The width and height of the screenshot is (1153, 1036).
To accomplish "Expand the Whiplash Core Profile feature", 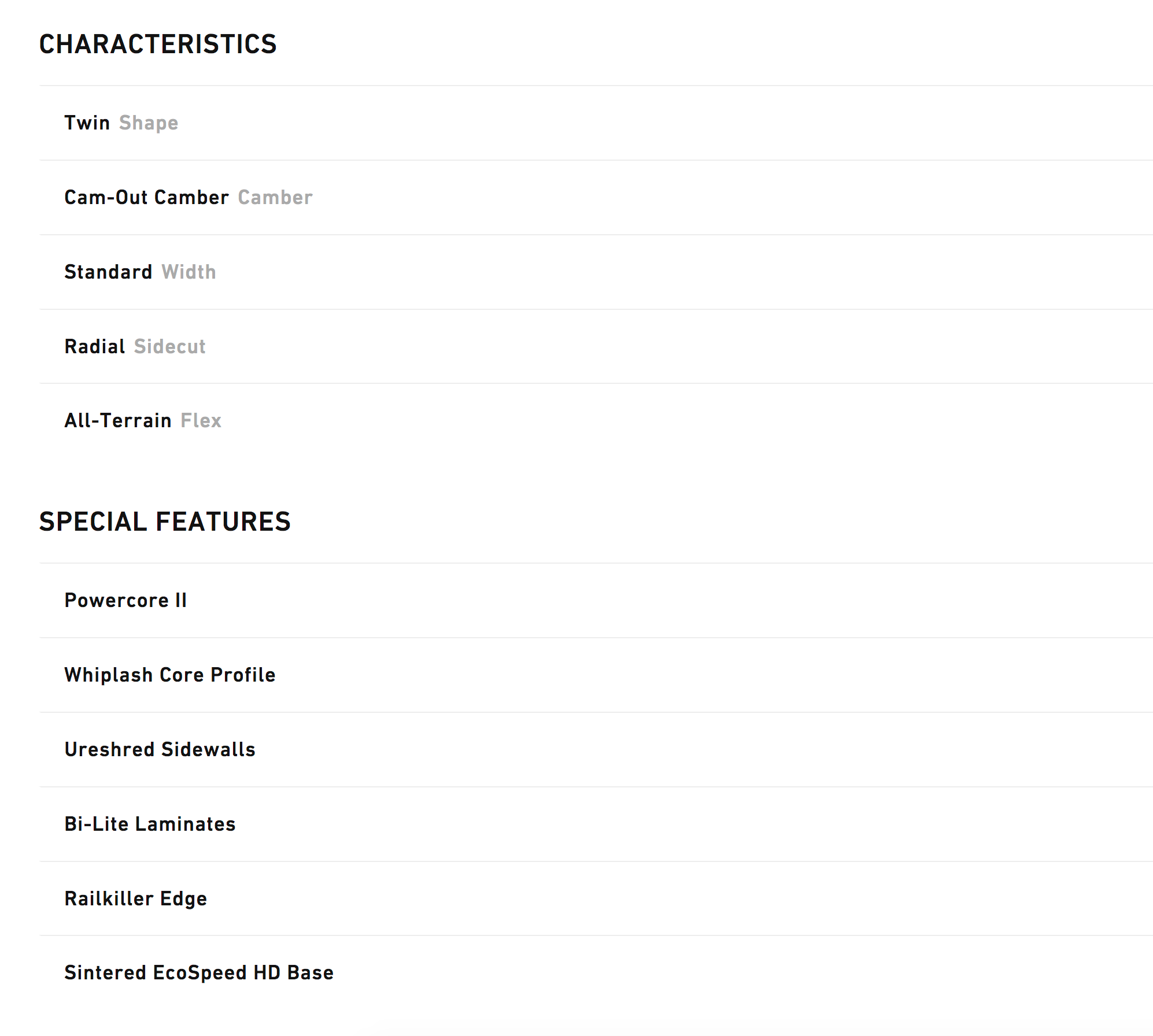I will point(170,675).
